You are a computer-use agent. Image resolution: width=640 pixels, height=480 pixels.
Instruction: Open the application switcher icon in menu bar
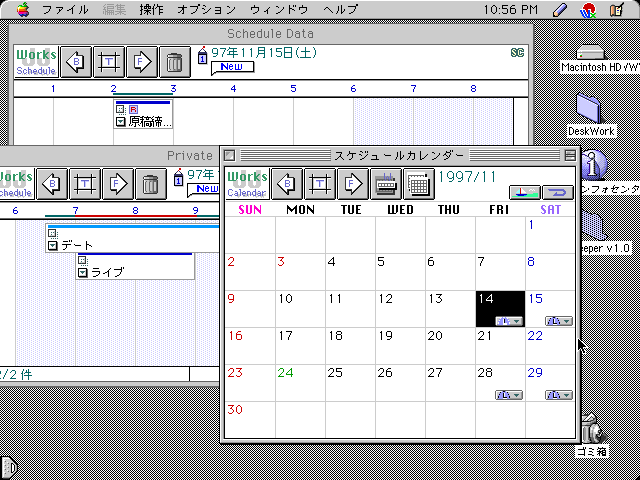618,10
